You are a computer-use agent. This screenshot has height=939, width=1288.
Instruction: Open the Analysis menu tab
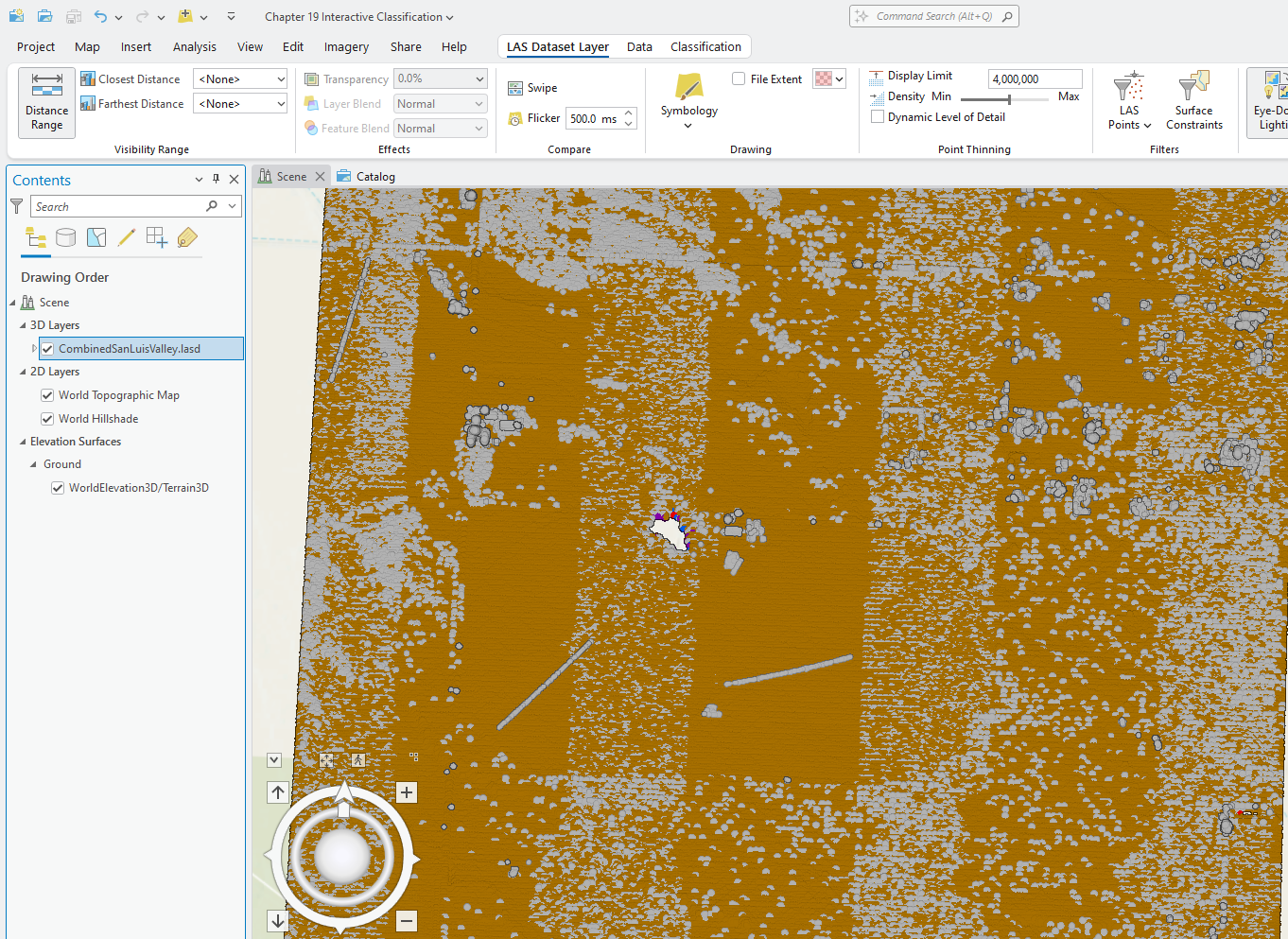click(194, 46)
